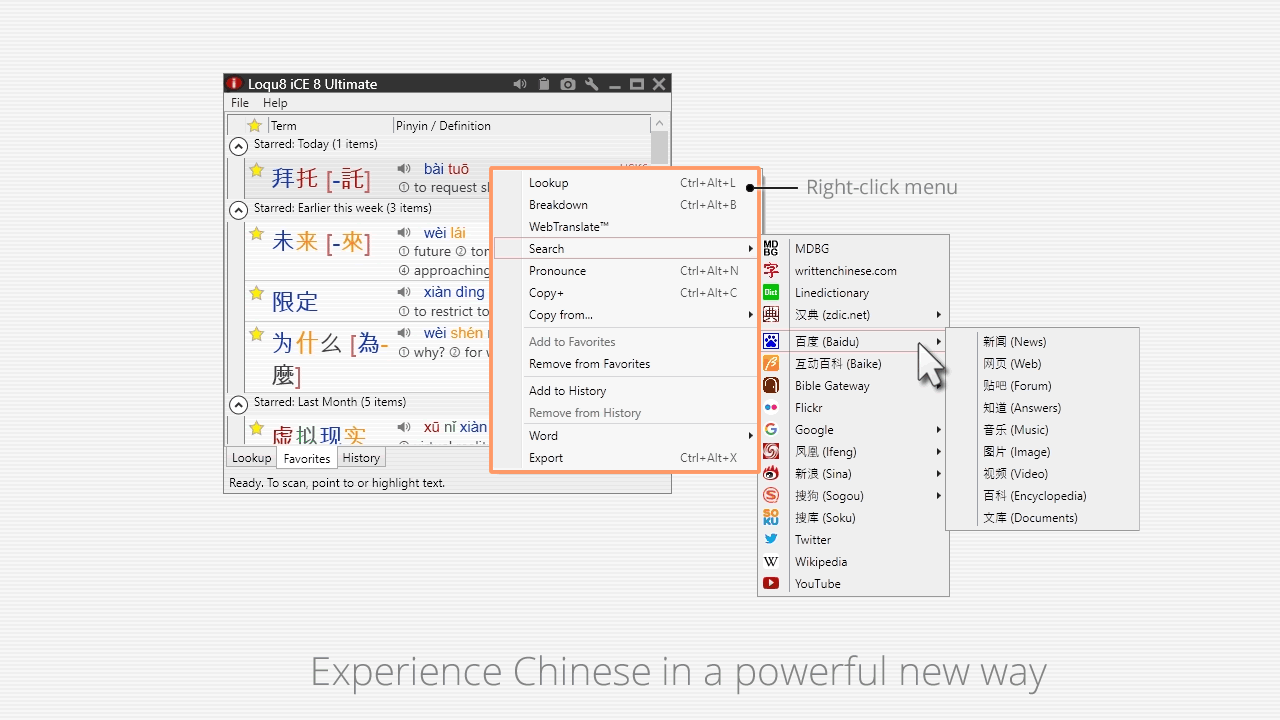Switch to the History tab
The height and width of the screenshot is (720, 1280).
coord(361,458)
